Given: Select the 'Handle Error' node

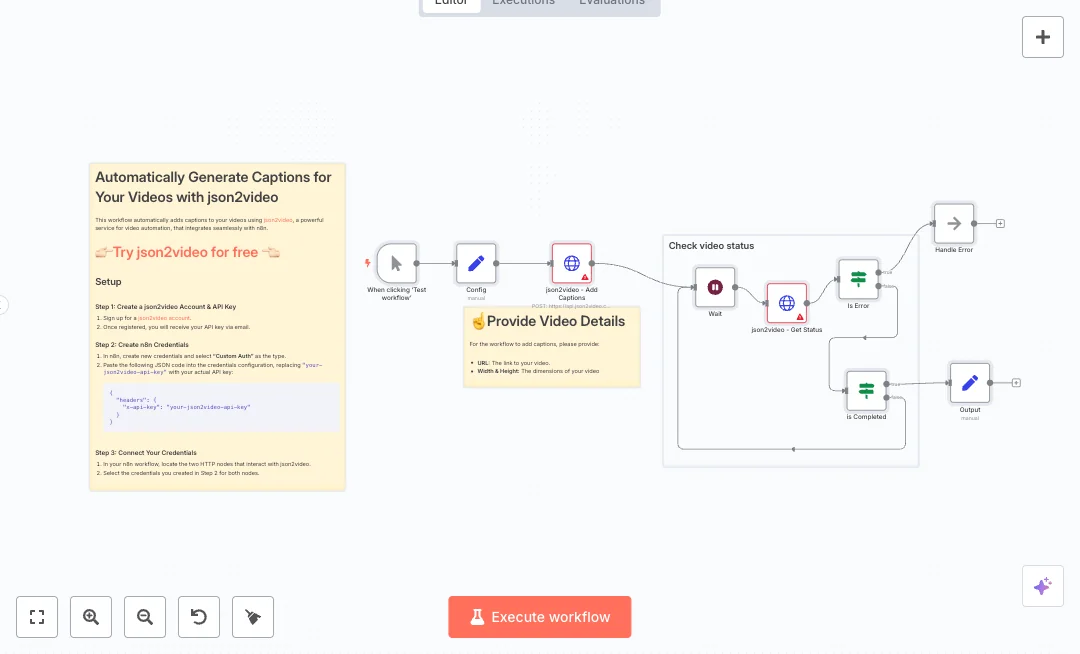Looking at the screenshot, I should (x=954, y=224).
